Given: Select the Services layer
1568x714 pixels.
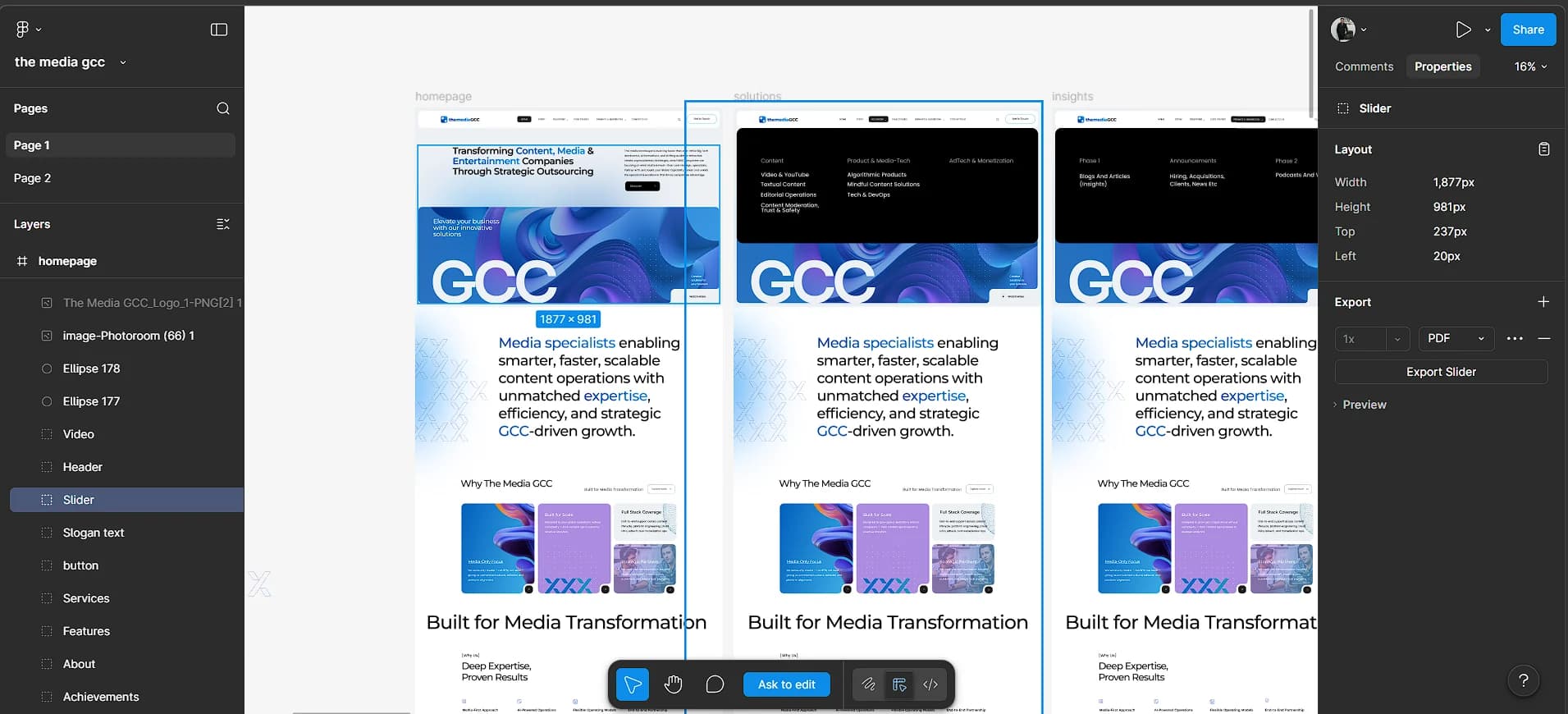Looking at the screenshot, I should 127,598.
